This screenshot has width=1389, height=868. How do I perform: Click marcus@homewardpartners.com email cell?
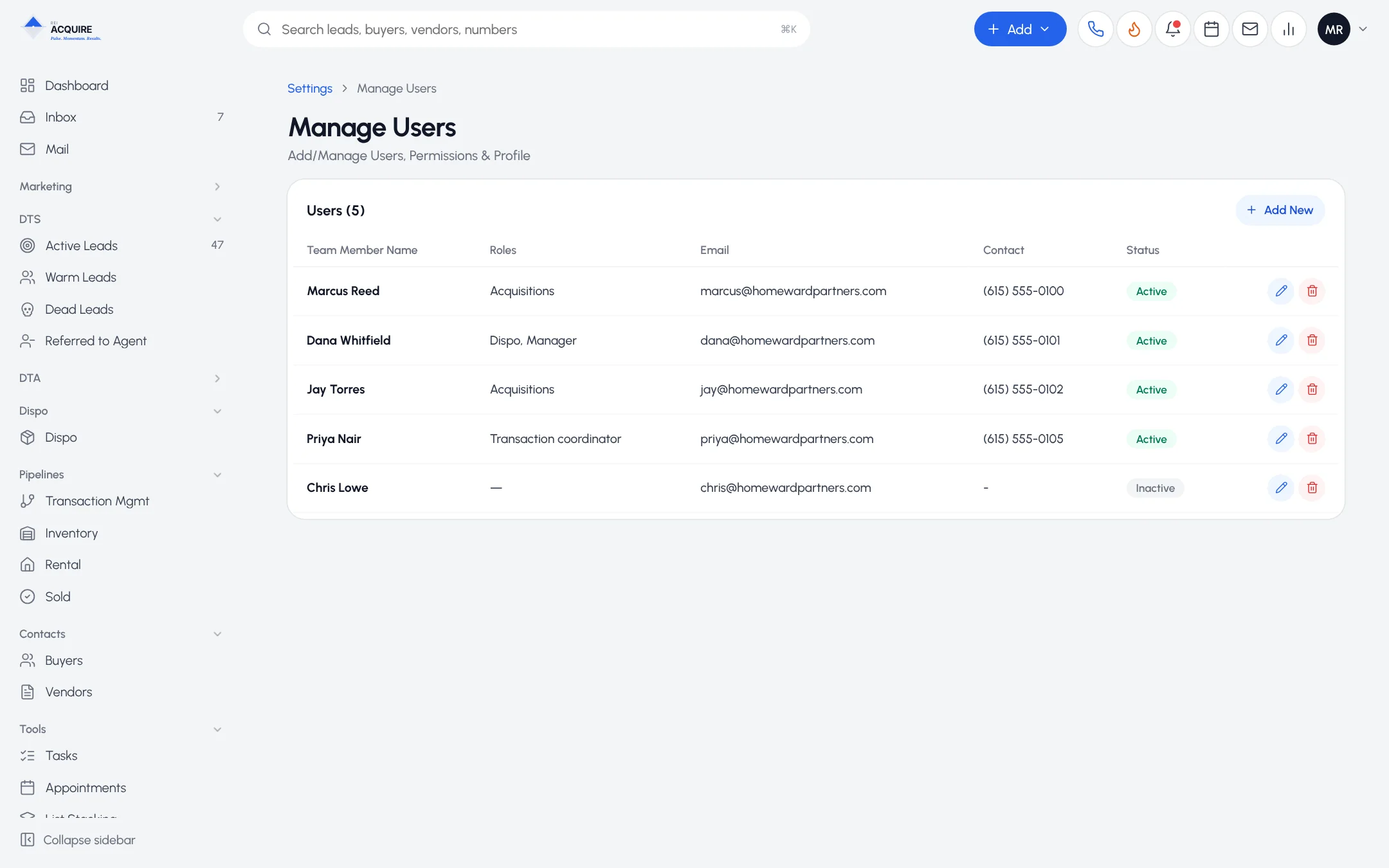pos(793,291)
